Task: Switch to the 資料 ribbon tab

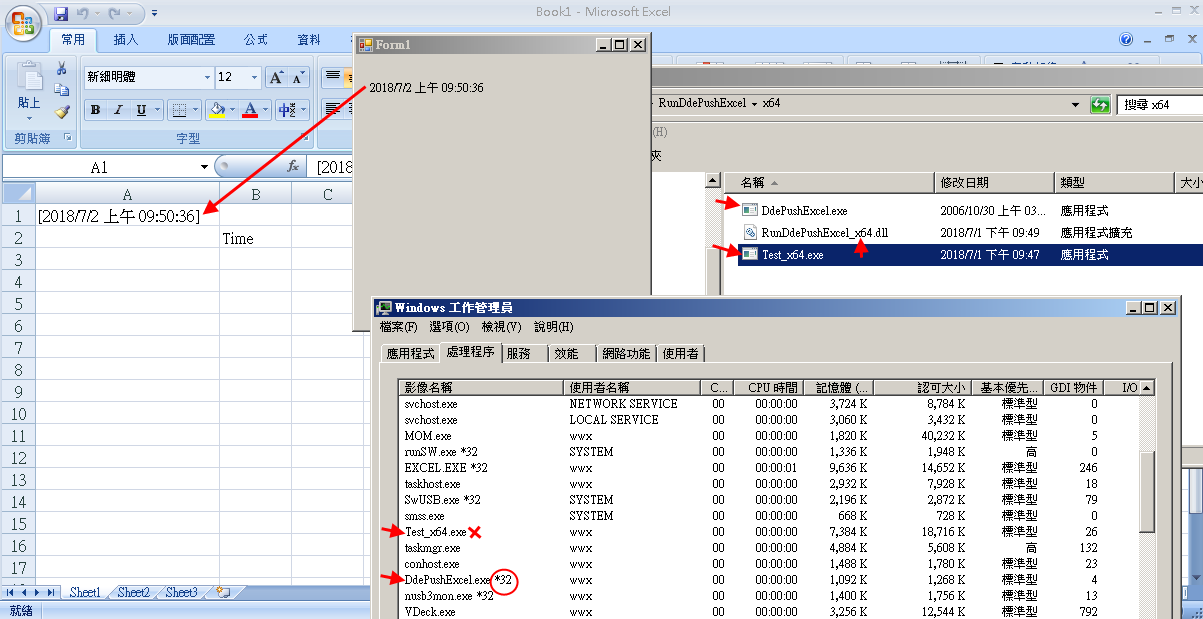Action: point(309,40)
